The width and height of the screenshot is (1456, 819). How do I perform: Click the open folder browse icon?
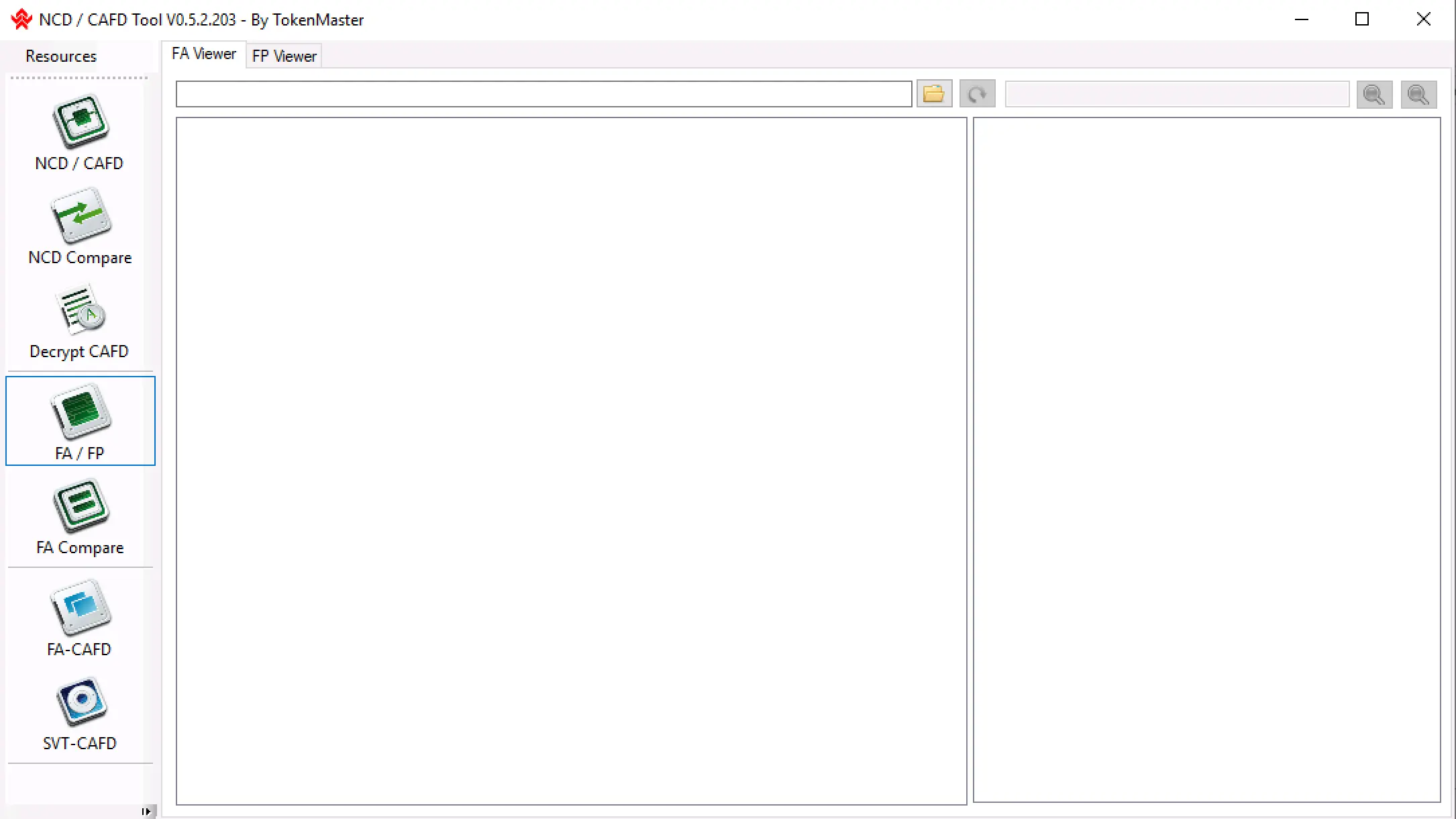[934, 94]
